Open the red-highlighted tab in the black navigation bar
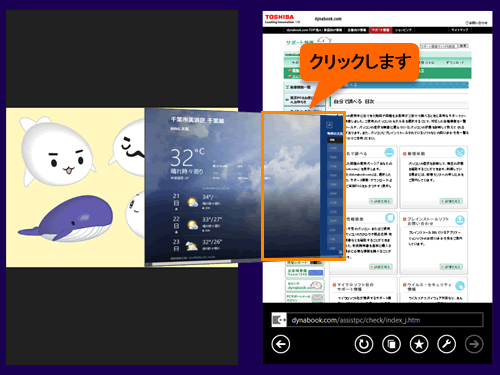Image resolution: width=500 pixels, height=375 pixels. [x=380, y=30]
